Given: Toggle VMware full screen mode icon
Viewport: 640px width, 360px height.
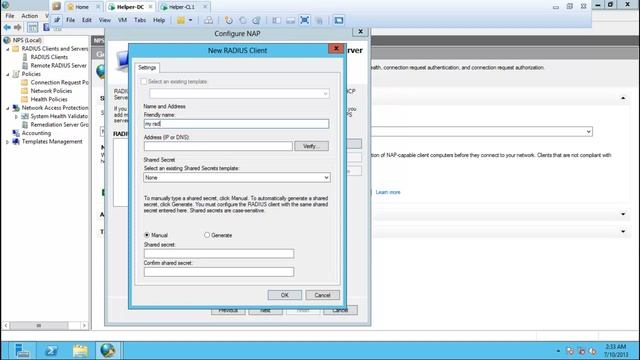Looking at the screenshot, I should [304, 20].
